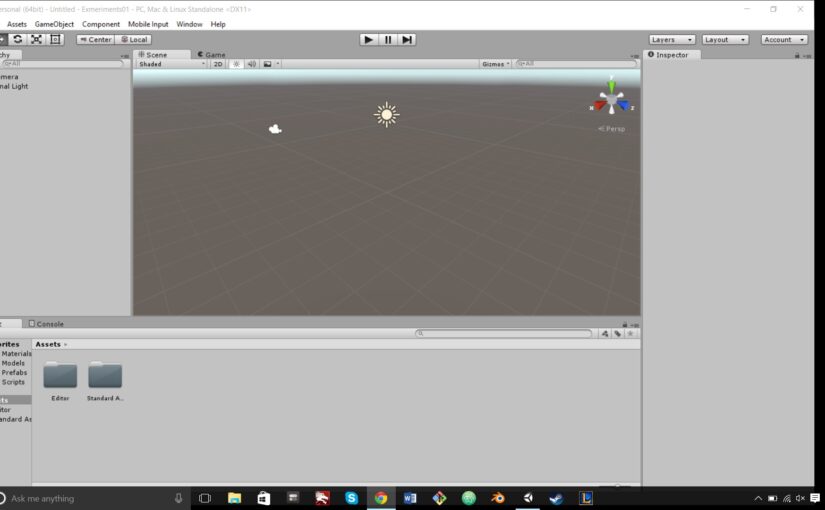The image size is (825, 510).
Task: Toggle pivot Center button
Action: pos(95,39)
